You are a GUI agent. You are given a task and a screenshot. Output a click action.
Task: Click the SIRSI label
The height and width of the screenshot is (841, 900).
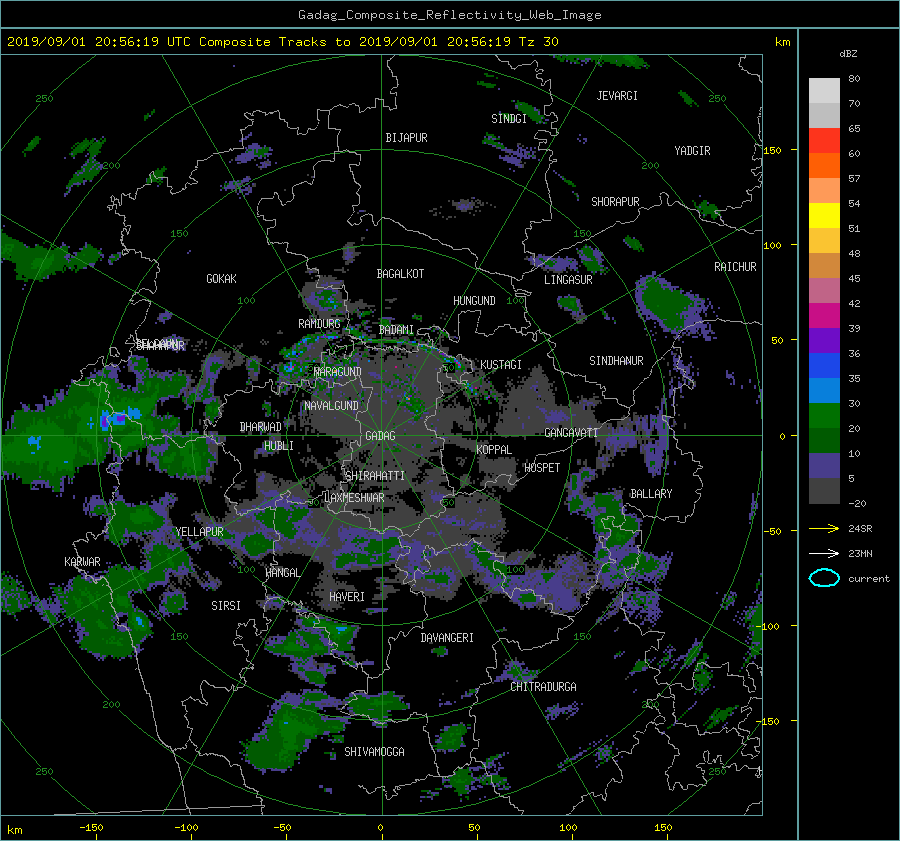pos(226,606)
